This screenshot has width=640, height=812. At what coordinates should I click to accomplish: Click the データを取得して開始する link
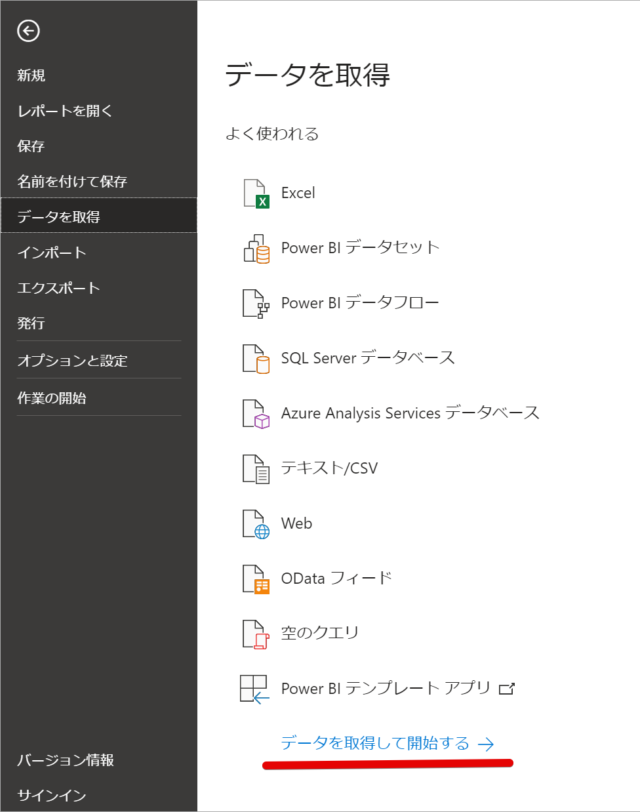coord(387,744)
